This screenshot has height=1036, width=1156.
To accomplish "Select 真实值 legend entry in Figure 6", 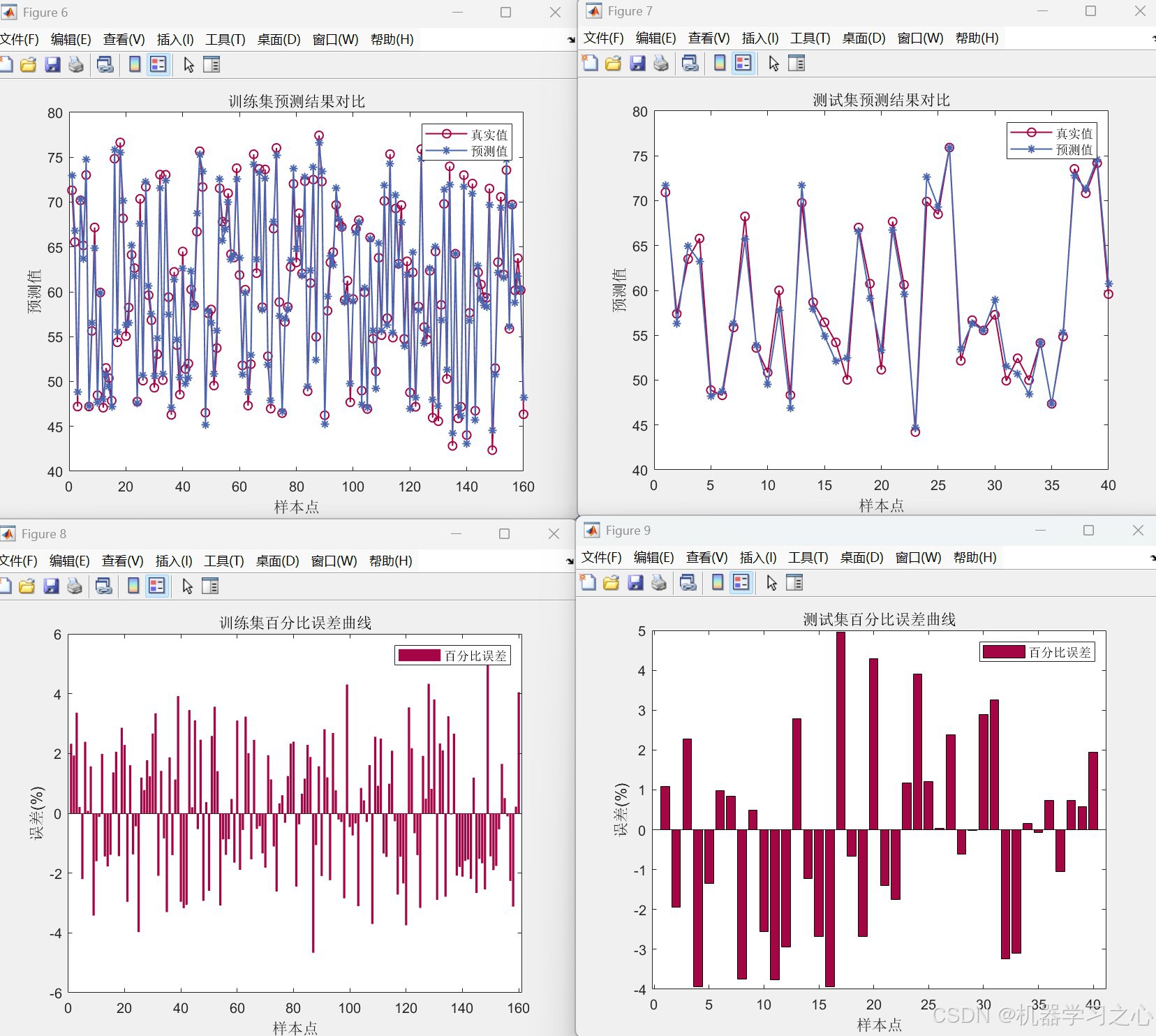I will click(467, 135).
